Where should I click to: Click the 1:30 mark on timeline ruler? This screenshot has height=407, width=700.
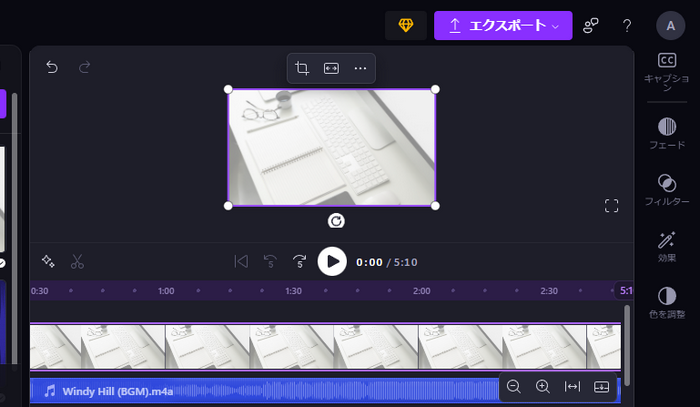(x=293, y=291)
